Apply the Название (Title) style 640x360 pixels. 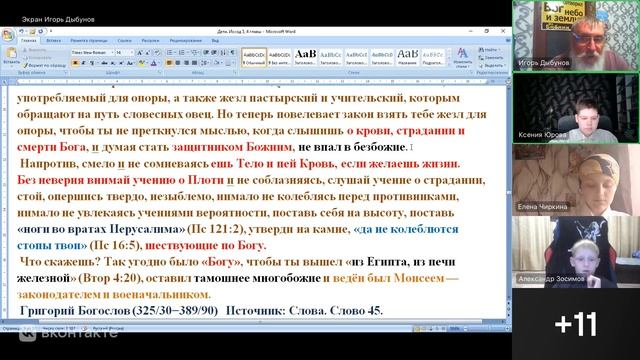coord(408,57)
